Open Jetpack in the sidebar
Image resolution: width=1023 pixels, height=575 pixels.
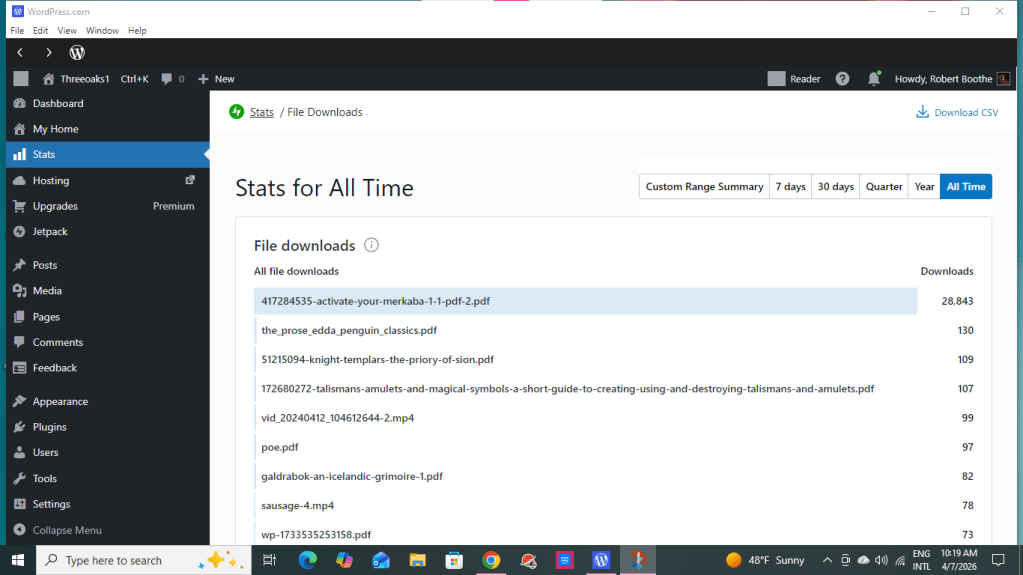50,232
